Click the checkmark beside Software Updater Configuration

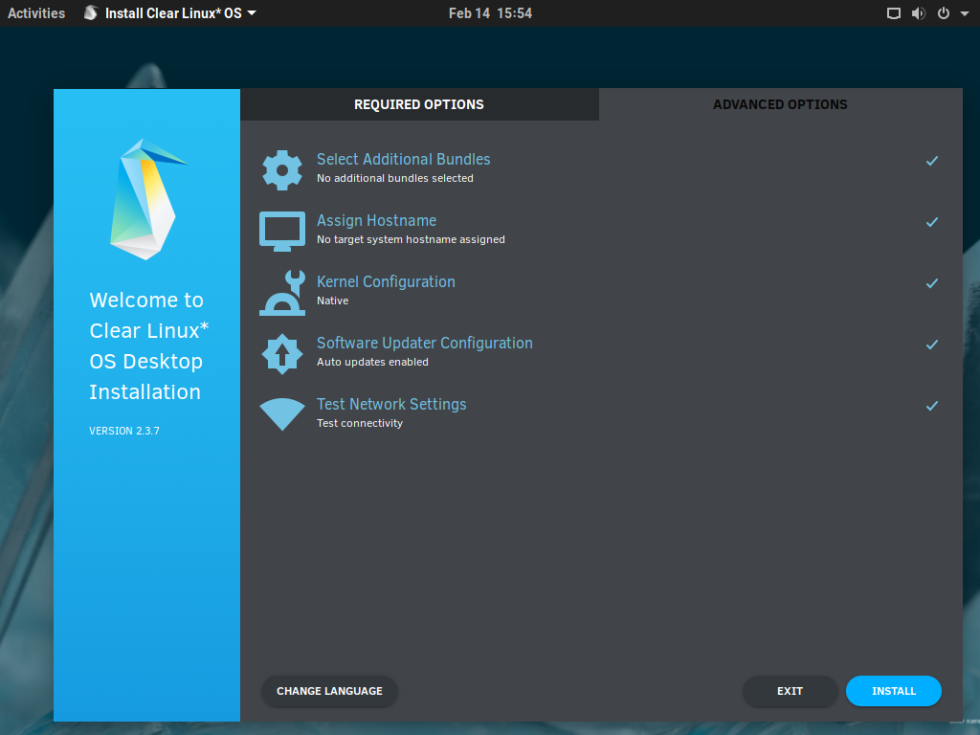[932, 345]
